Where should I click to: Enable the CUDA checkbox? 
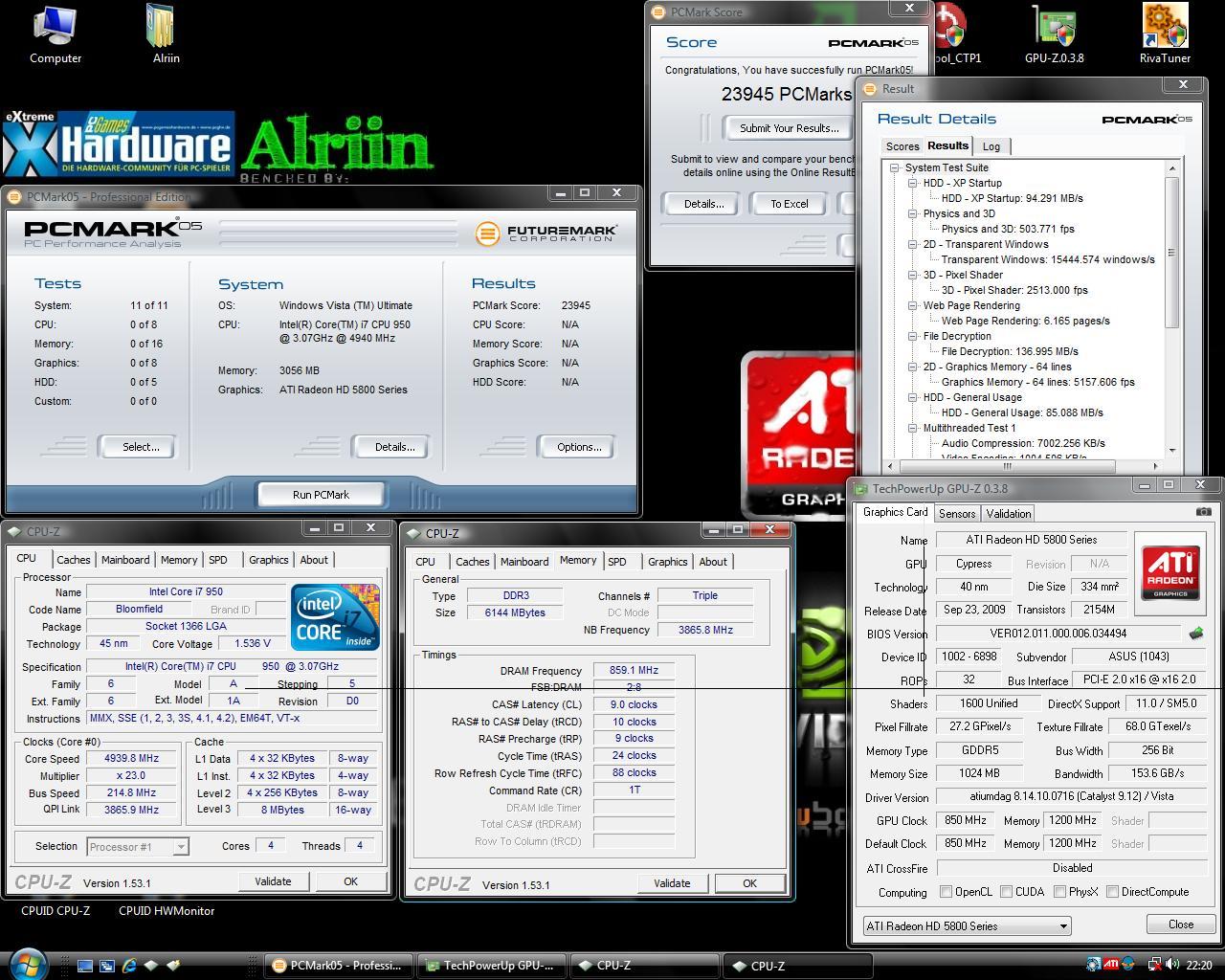1007,892
